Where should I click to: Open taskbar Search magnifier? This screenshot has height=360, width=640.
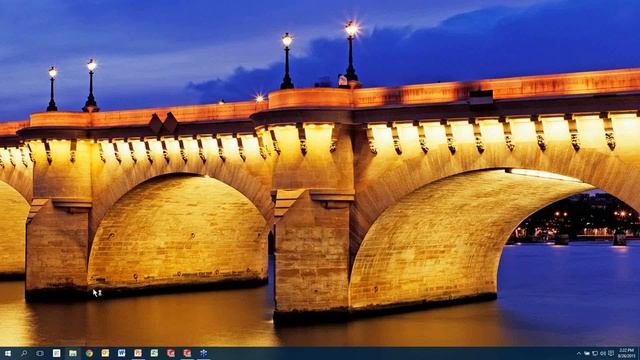pos(24,353)
